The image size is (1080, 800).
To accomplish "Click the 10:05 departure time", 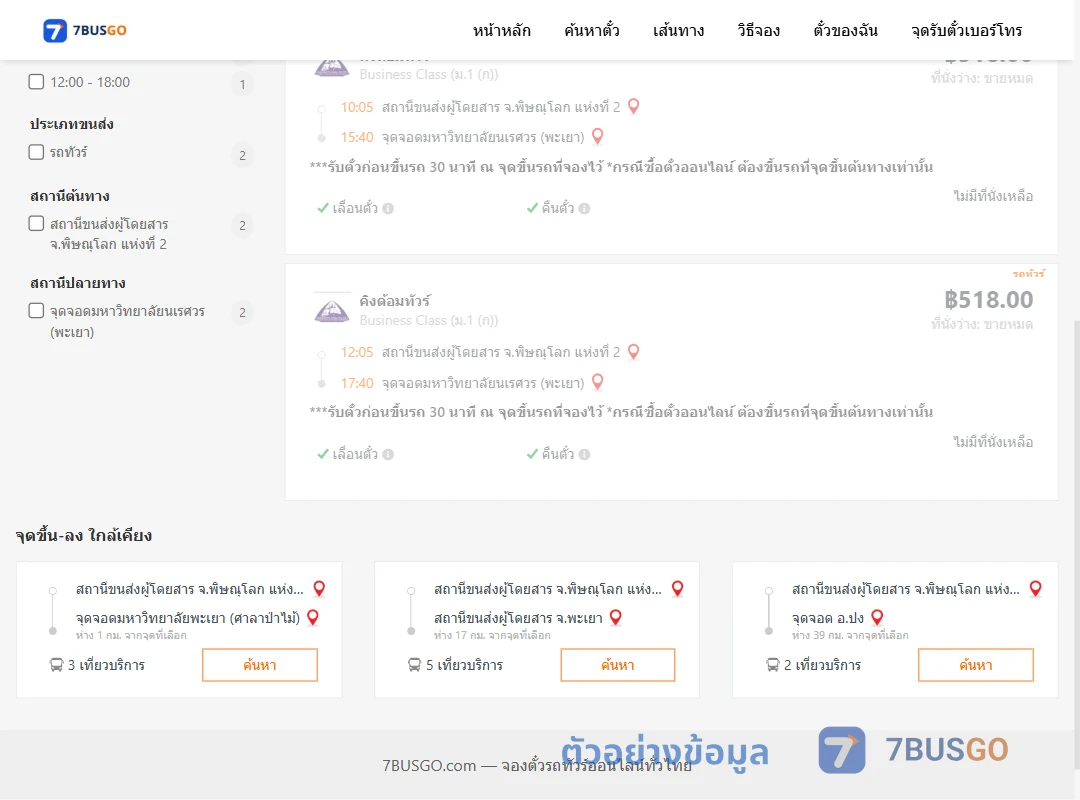I will point(357,107).
